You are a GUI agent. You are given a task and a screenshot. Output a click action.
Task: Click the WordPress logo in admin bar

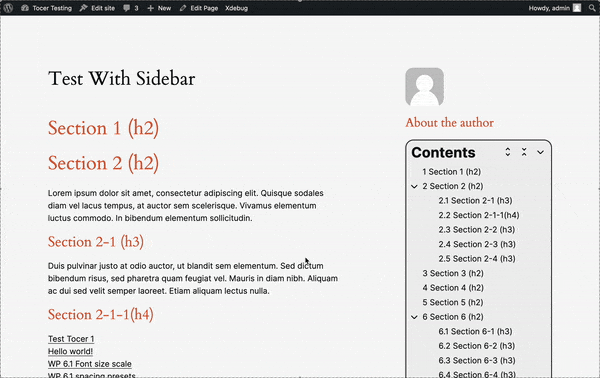coord(8,8)
